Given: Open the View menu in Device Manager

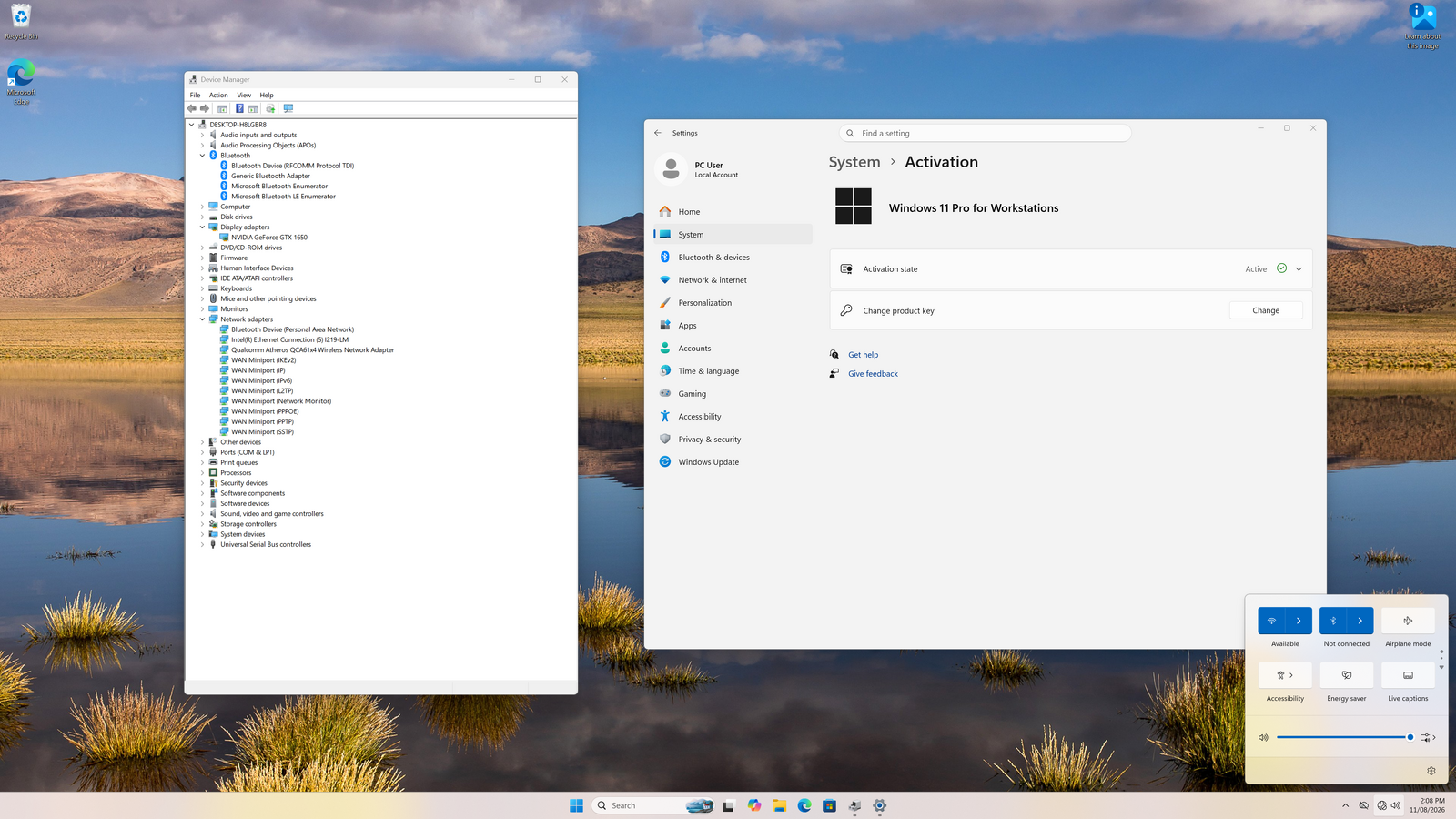Looking at the screenshot, I should coord(244,95).
